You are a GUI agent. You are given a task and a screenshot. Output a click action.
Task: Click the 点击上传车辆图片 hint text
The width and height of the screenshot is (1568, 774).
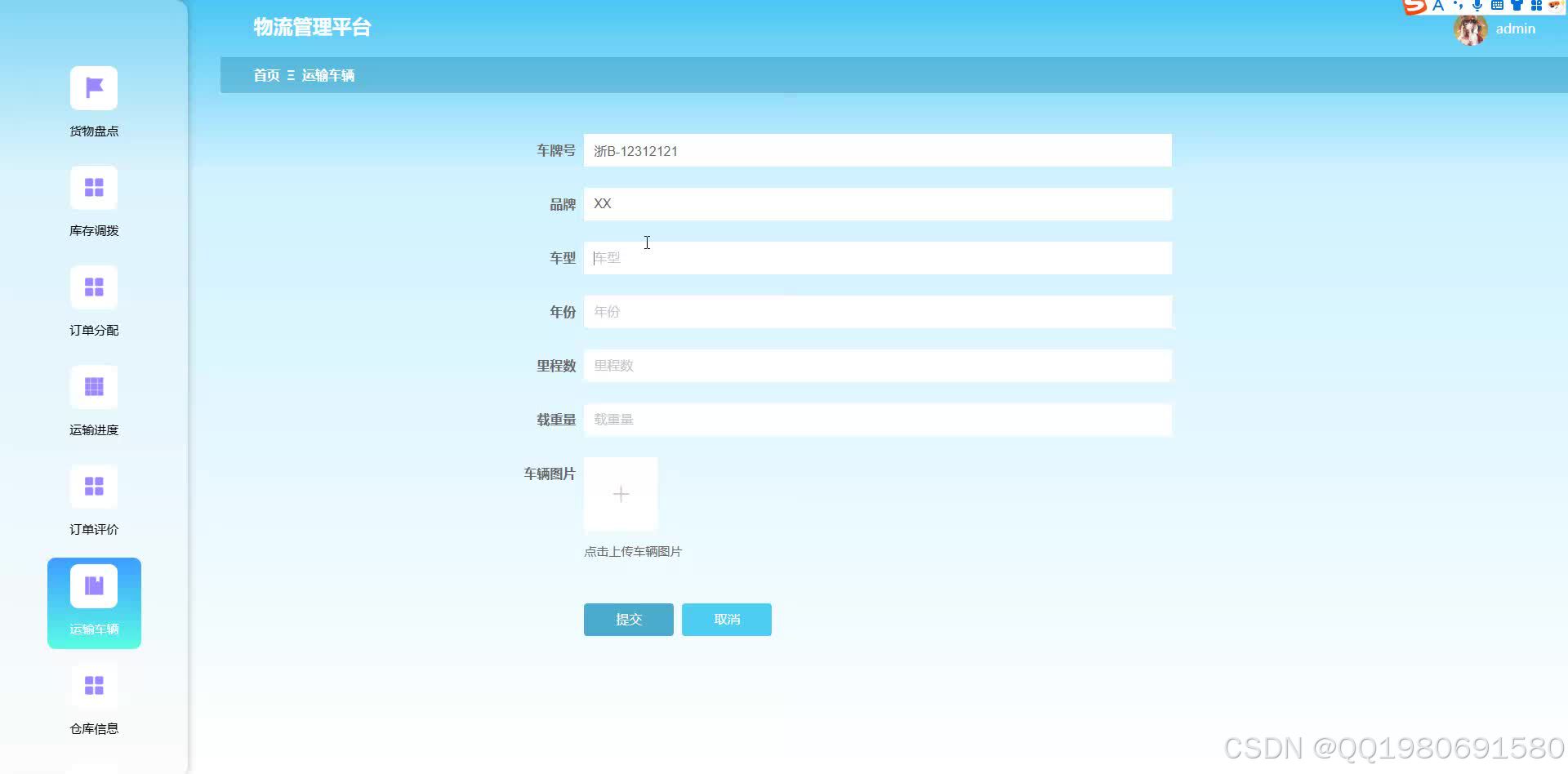633,552
